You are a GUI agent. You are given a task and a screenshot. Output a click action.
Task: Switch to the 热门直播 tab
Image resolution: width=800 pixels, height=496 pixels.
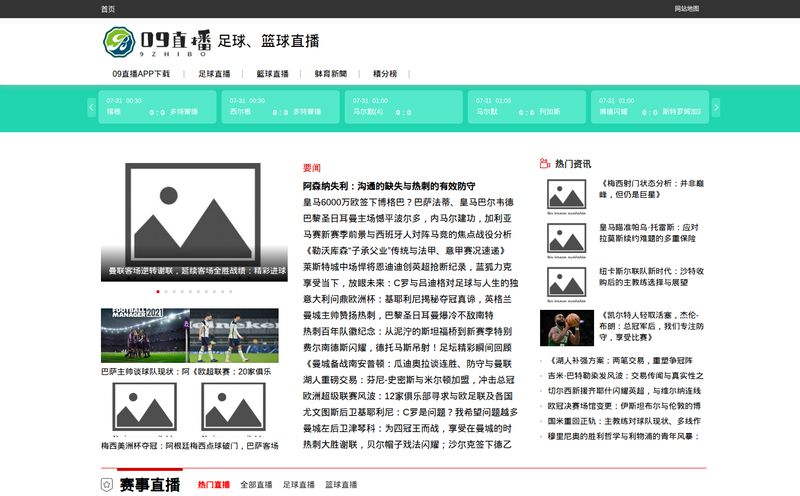point(214,485)
